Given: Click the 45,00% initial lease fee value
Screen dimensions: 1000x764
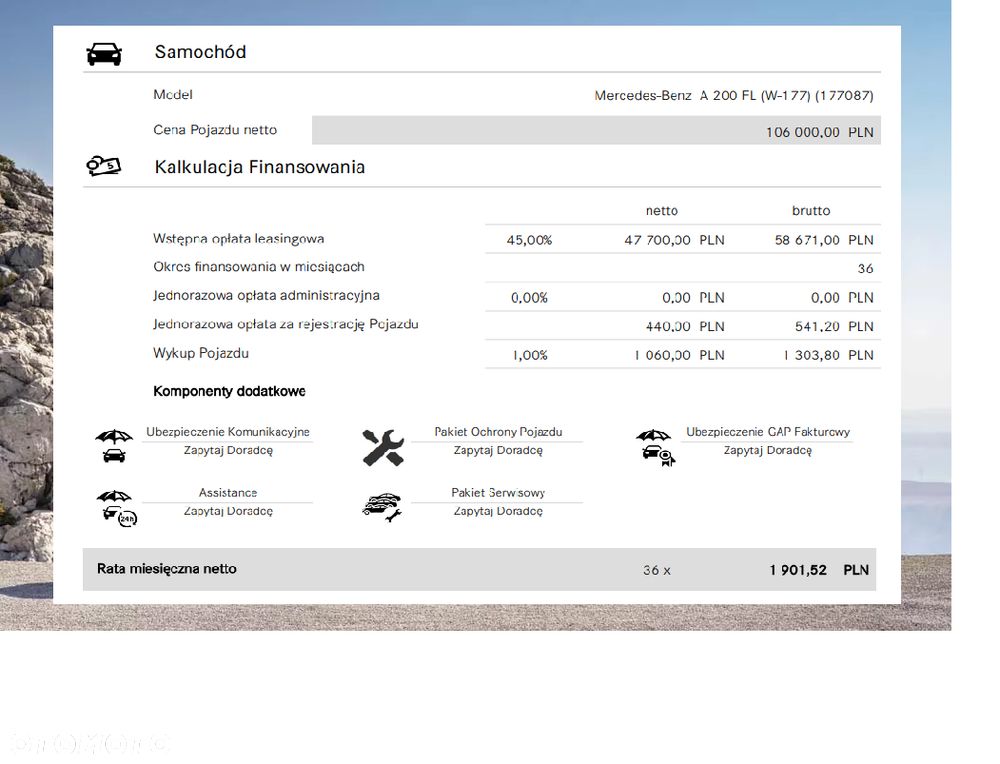Looking at the screenshot, I should tap(529, 240).
